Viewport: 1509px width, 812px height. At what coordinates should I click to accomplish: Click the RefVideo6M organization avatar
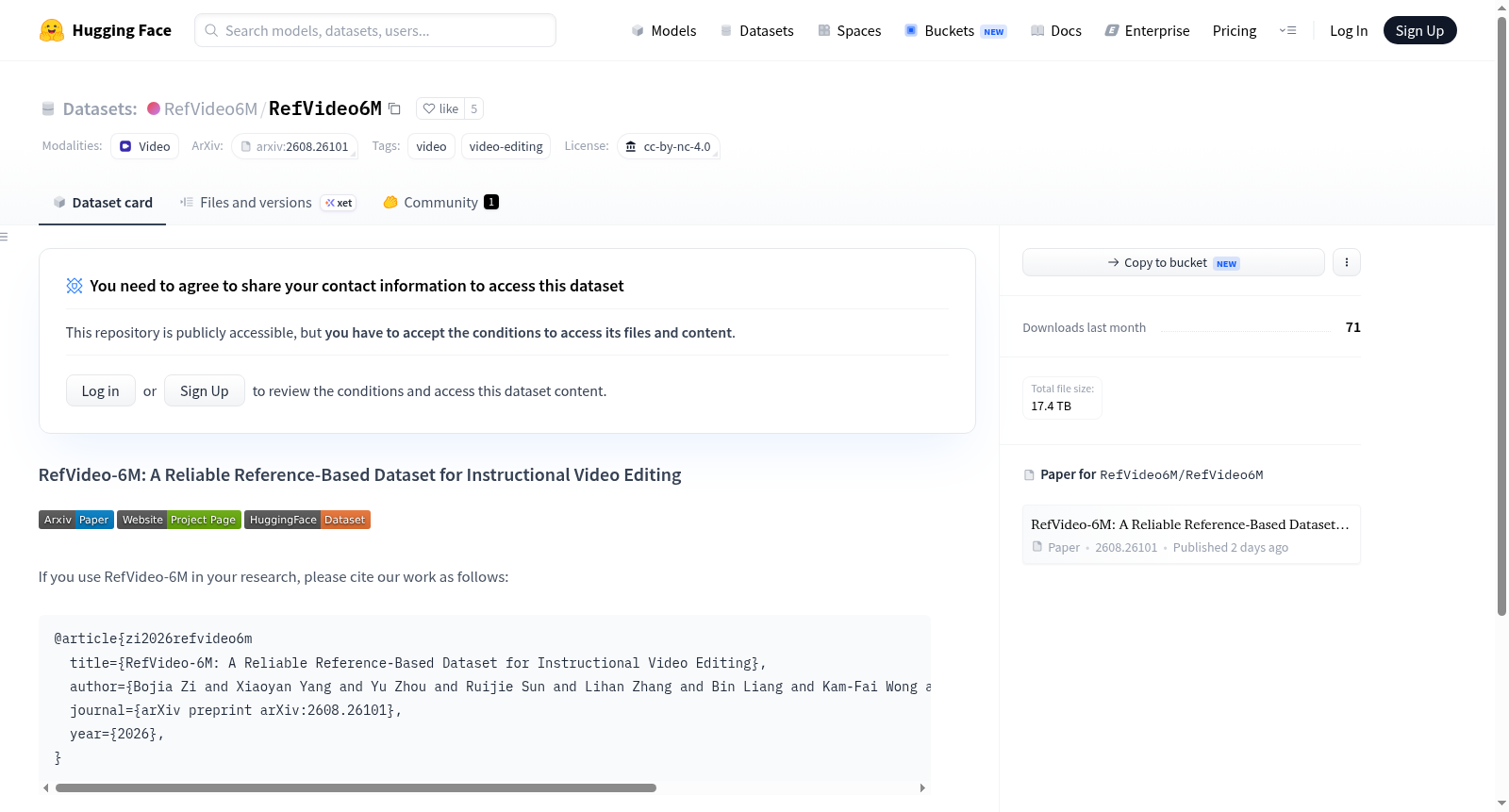(x=154, y=108)
